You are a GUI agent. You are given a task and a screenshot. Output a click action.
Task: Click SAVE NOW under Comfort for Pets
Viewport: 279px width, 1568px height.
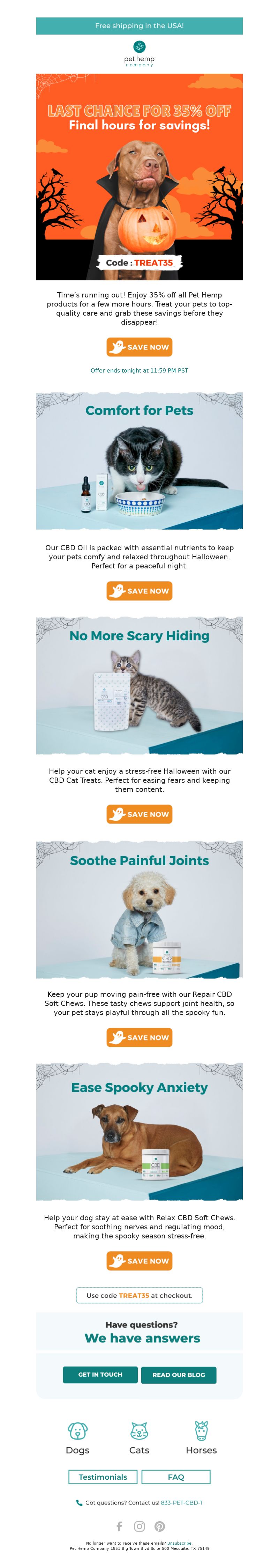click(139, 590)
